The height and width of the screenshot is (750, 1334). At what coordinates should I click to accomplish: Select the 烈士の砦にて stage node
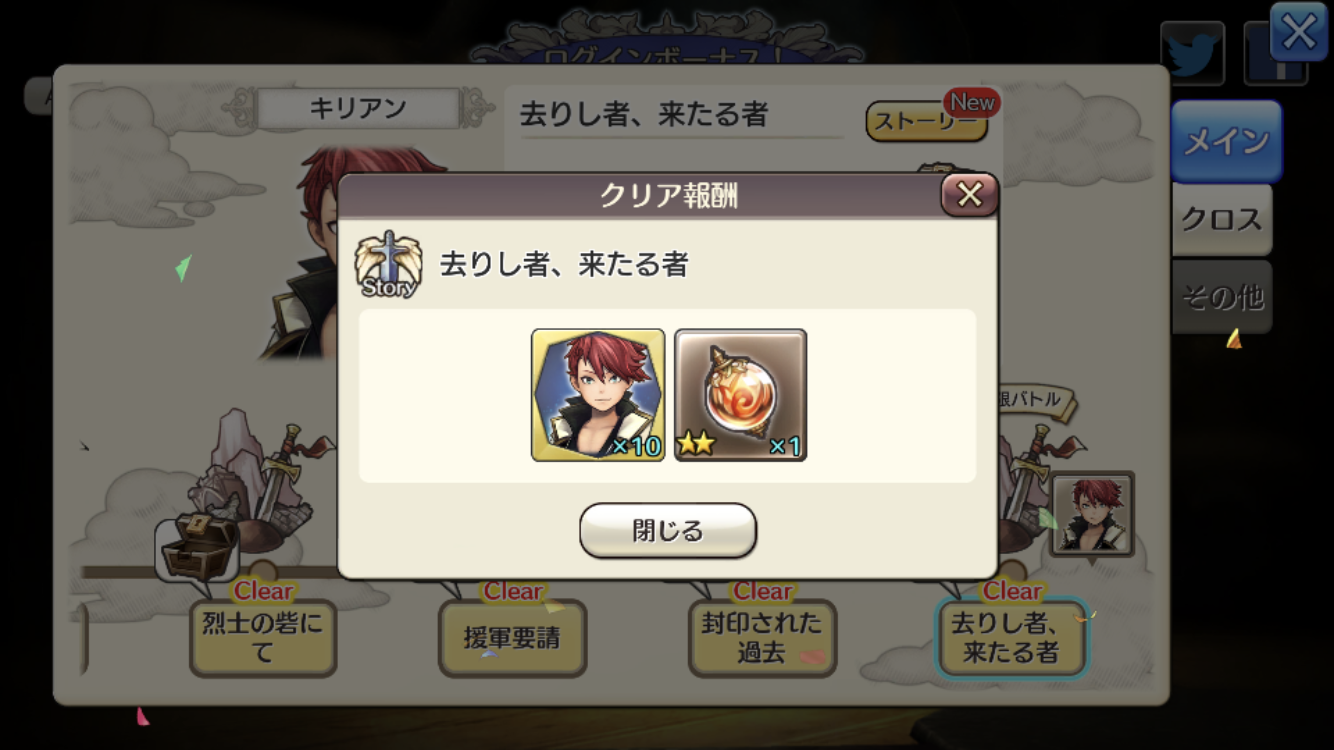click(x=263, y=638)
